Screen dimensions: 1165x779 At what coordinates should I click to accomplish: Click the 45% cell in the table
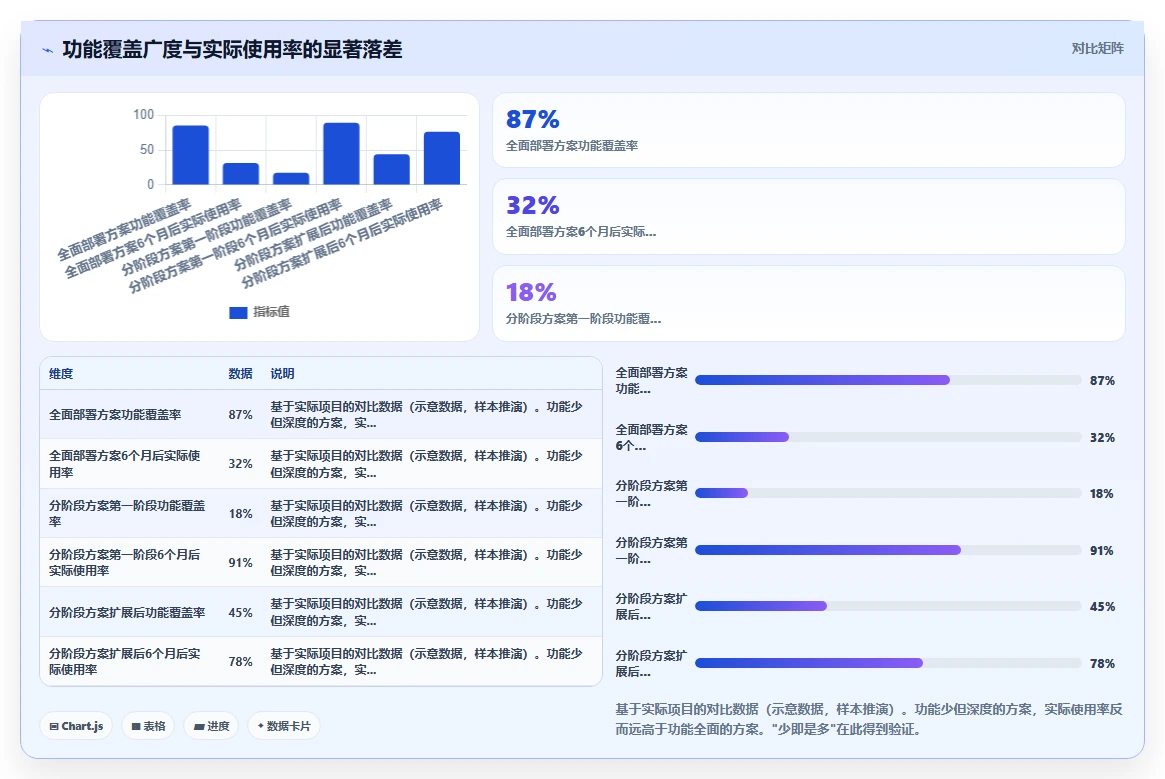(x=240, y=612)
